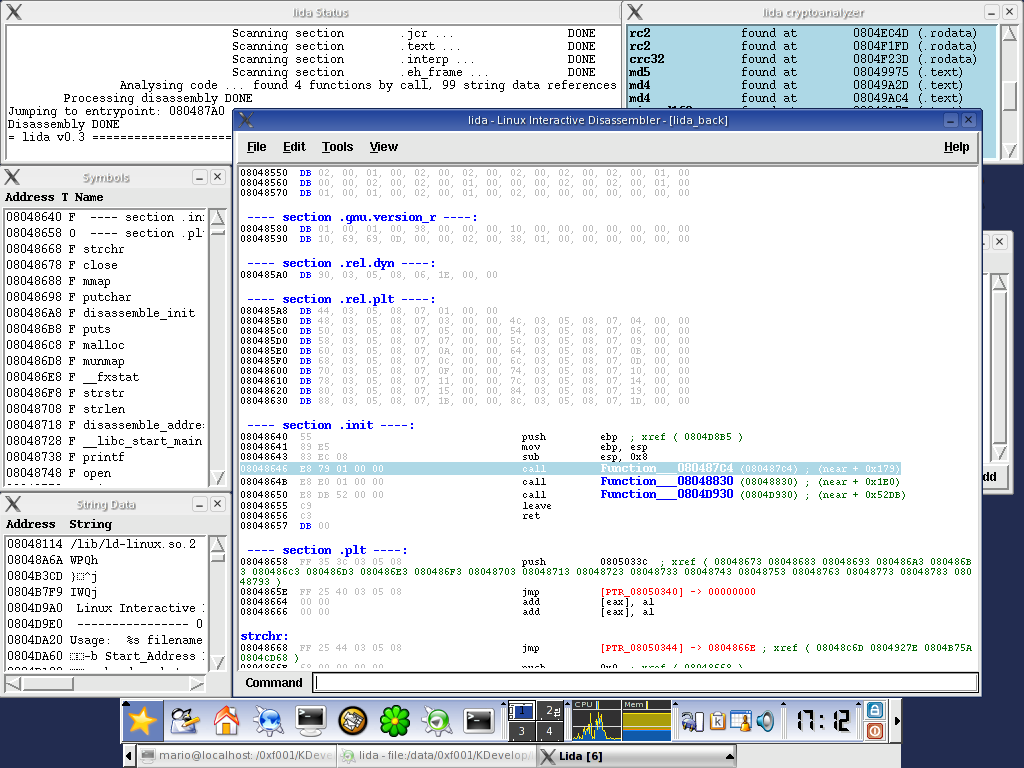Click the String column header in String Data

click(x=90, y=524)
